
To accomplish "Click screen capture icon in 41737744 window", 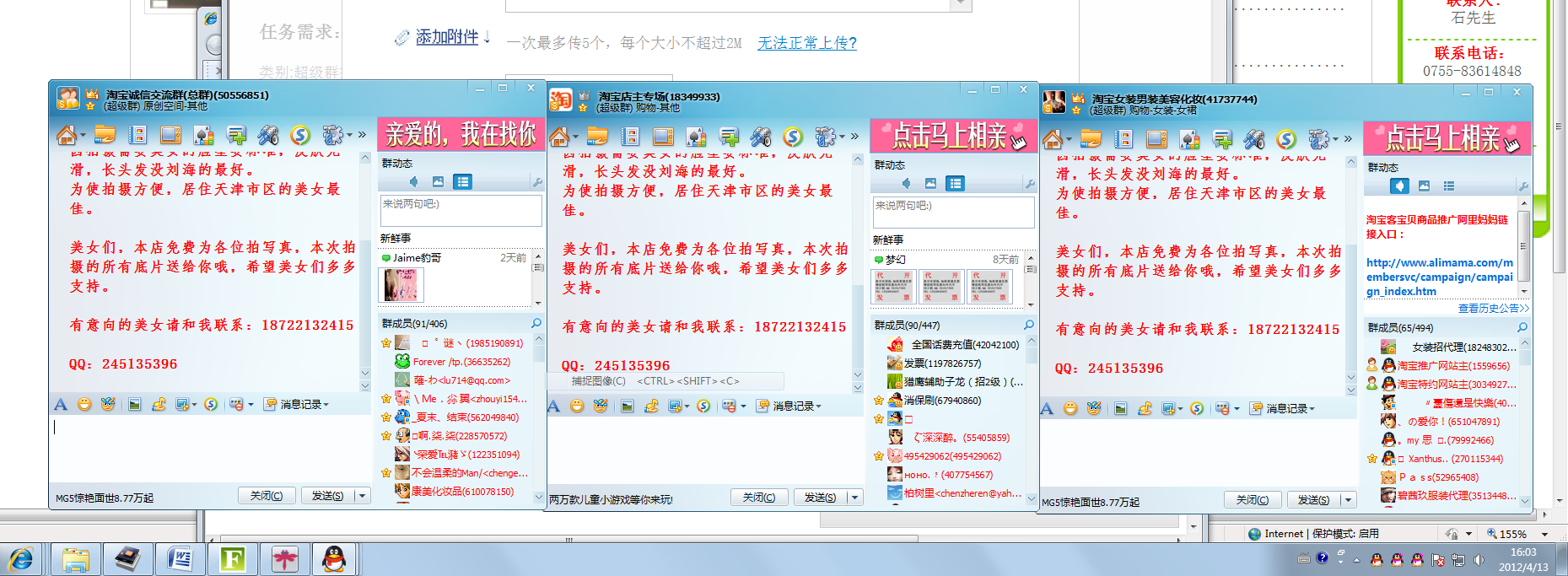I will tap(1168, 409).
